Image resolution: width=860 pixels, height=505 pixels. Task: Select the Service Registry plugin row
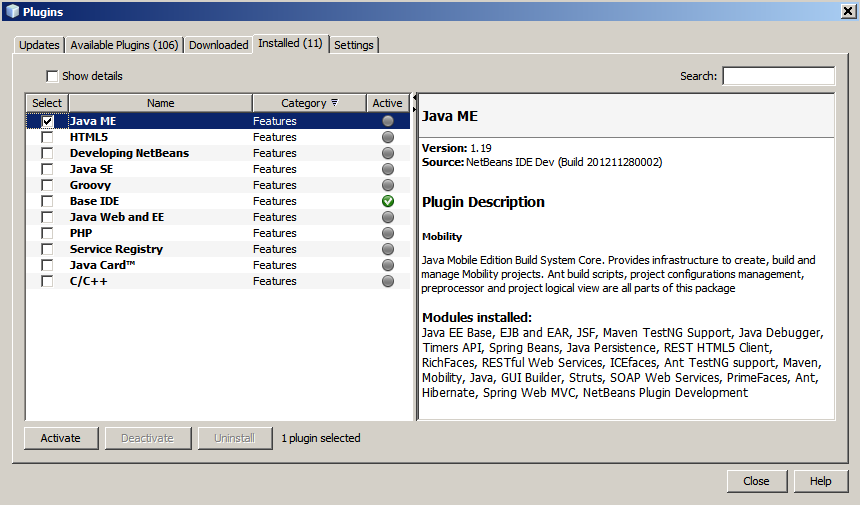click(116, 249)
